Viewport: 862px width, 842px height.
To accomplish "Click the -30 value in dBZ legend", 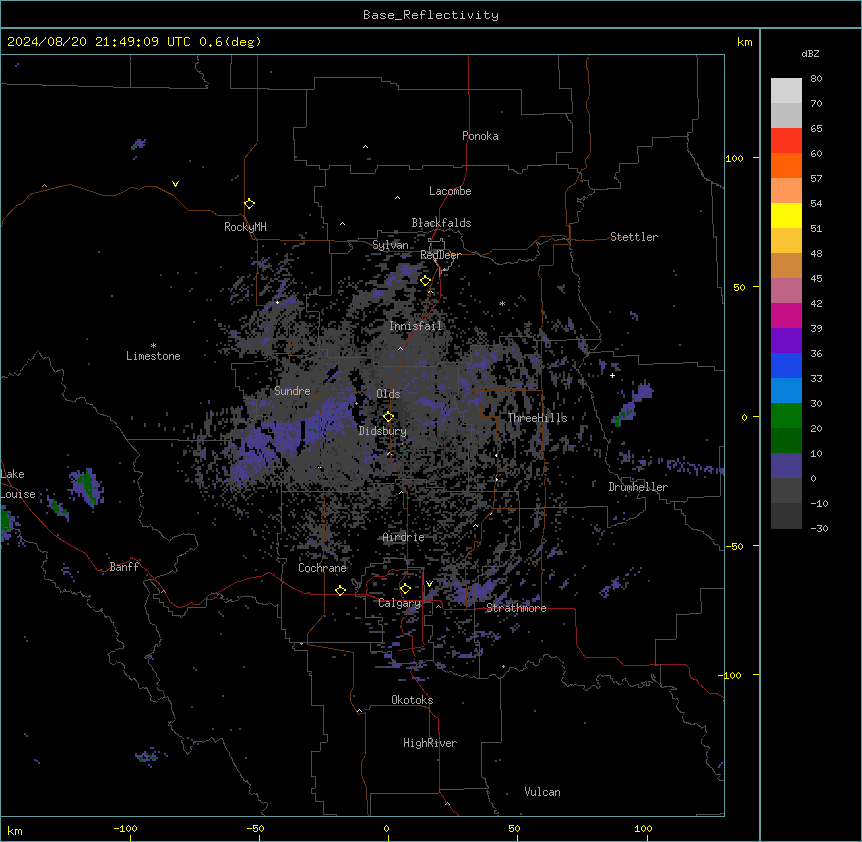I will tap(819, 529).
